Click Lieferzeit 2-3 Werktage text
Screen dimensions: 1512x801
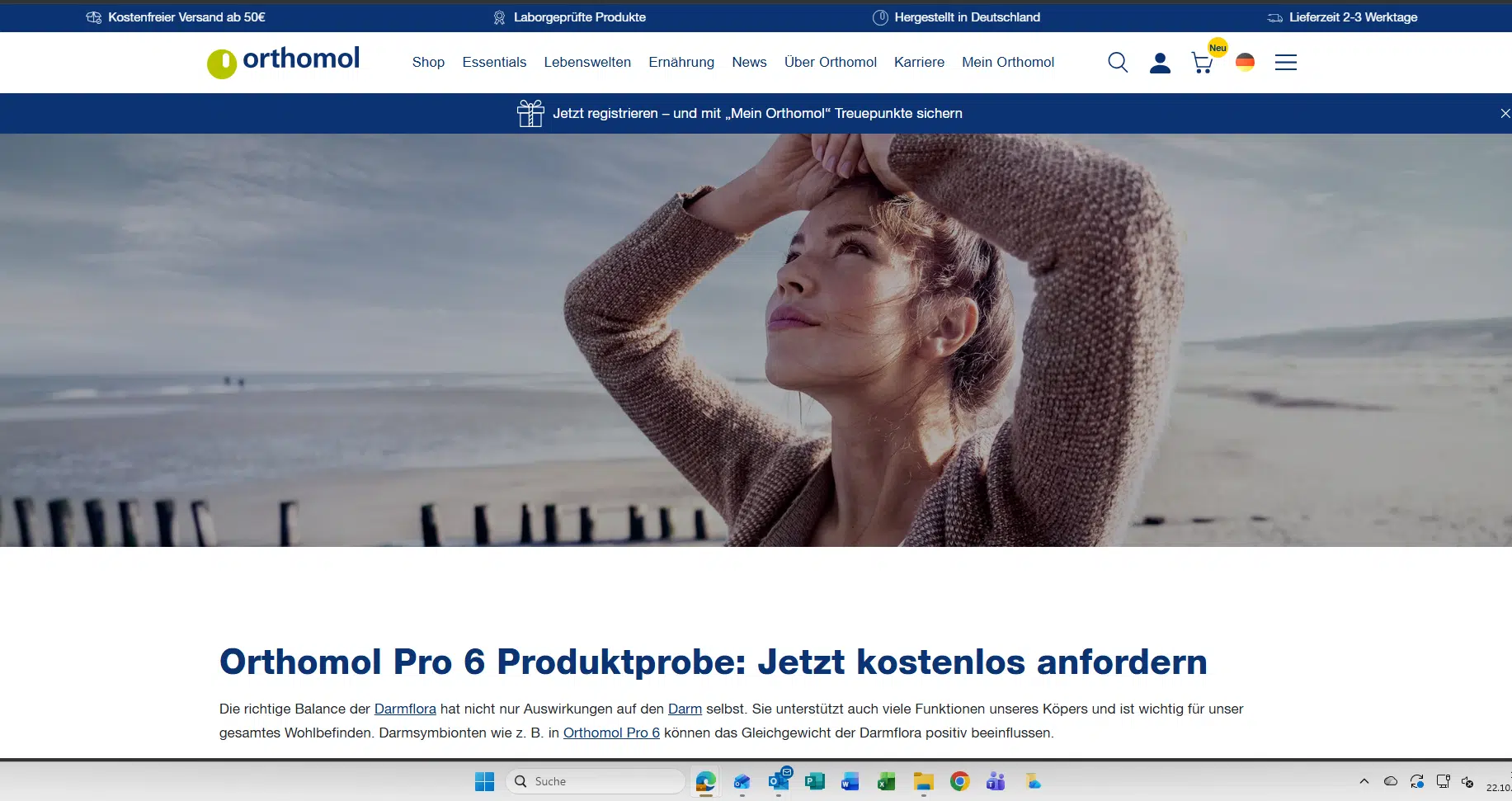[x=1354, y=16]
